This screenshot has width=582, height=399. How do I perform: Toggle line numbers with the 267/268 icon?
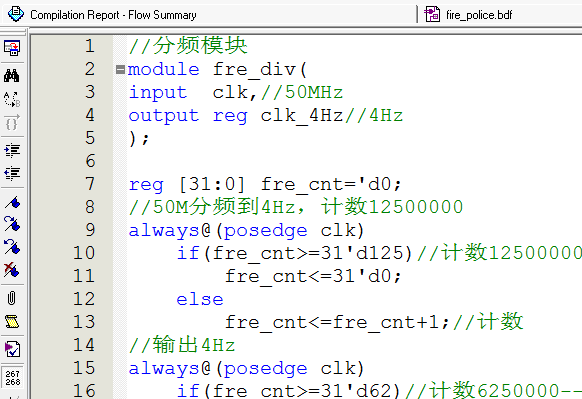[x=13, y=378]
